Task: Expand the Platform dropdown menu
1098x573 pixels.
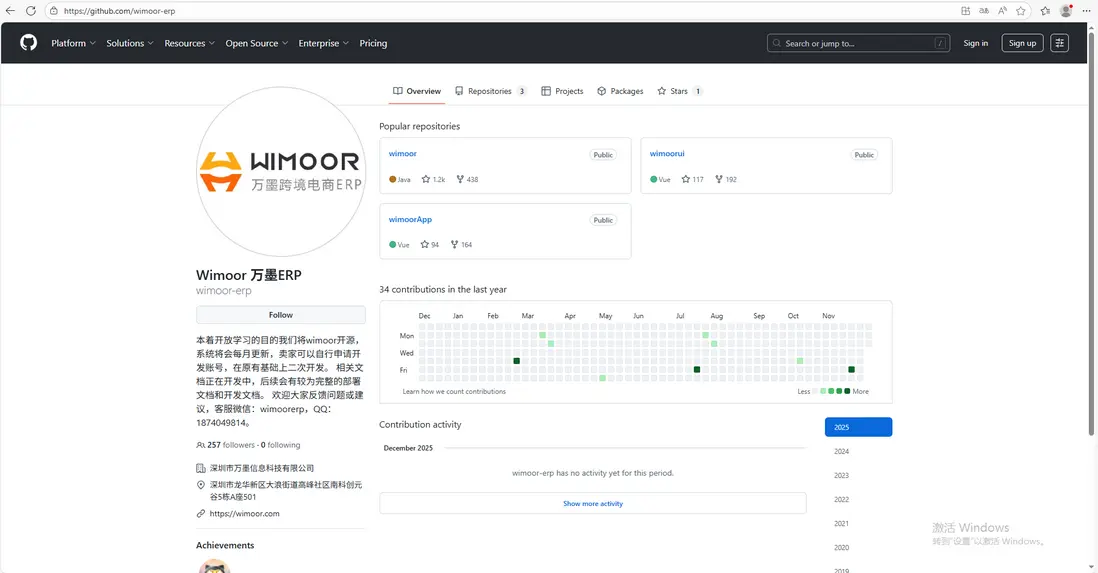Action: coord(73,43)
